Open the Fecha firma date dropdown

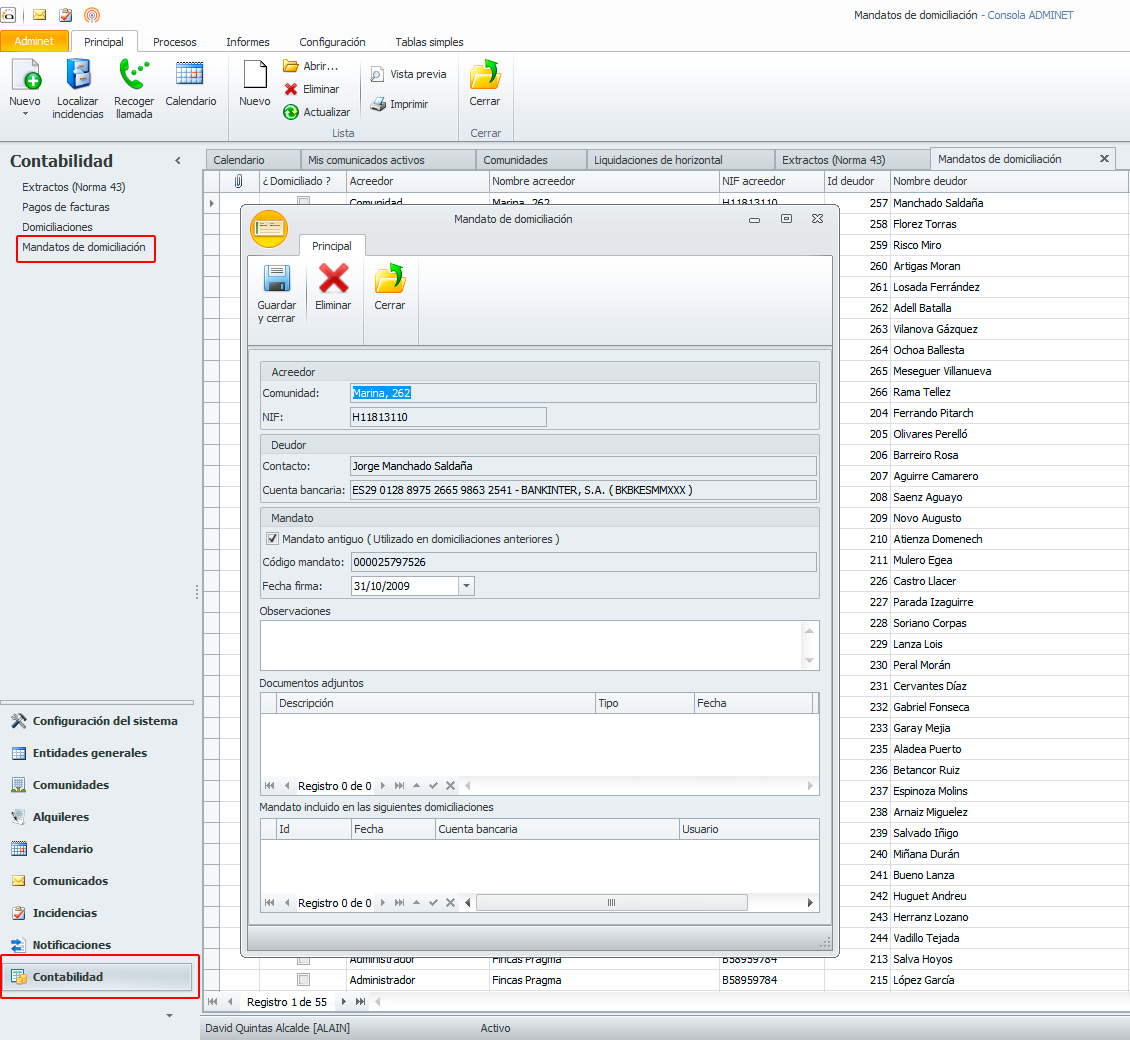(466, 586)
